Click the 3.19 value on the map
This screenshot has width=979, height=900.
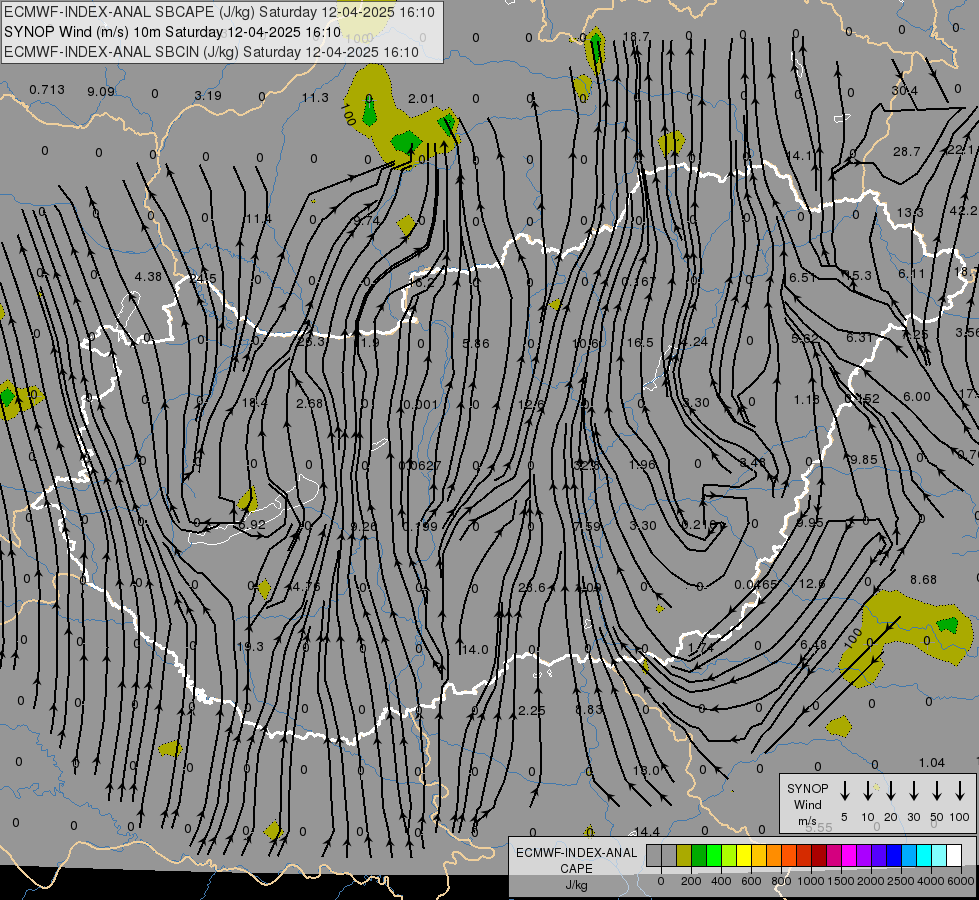click(x=208, y=96)
